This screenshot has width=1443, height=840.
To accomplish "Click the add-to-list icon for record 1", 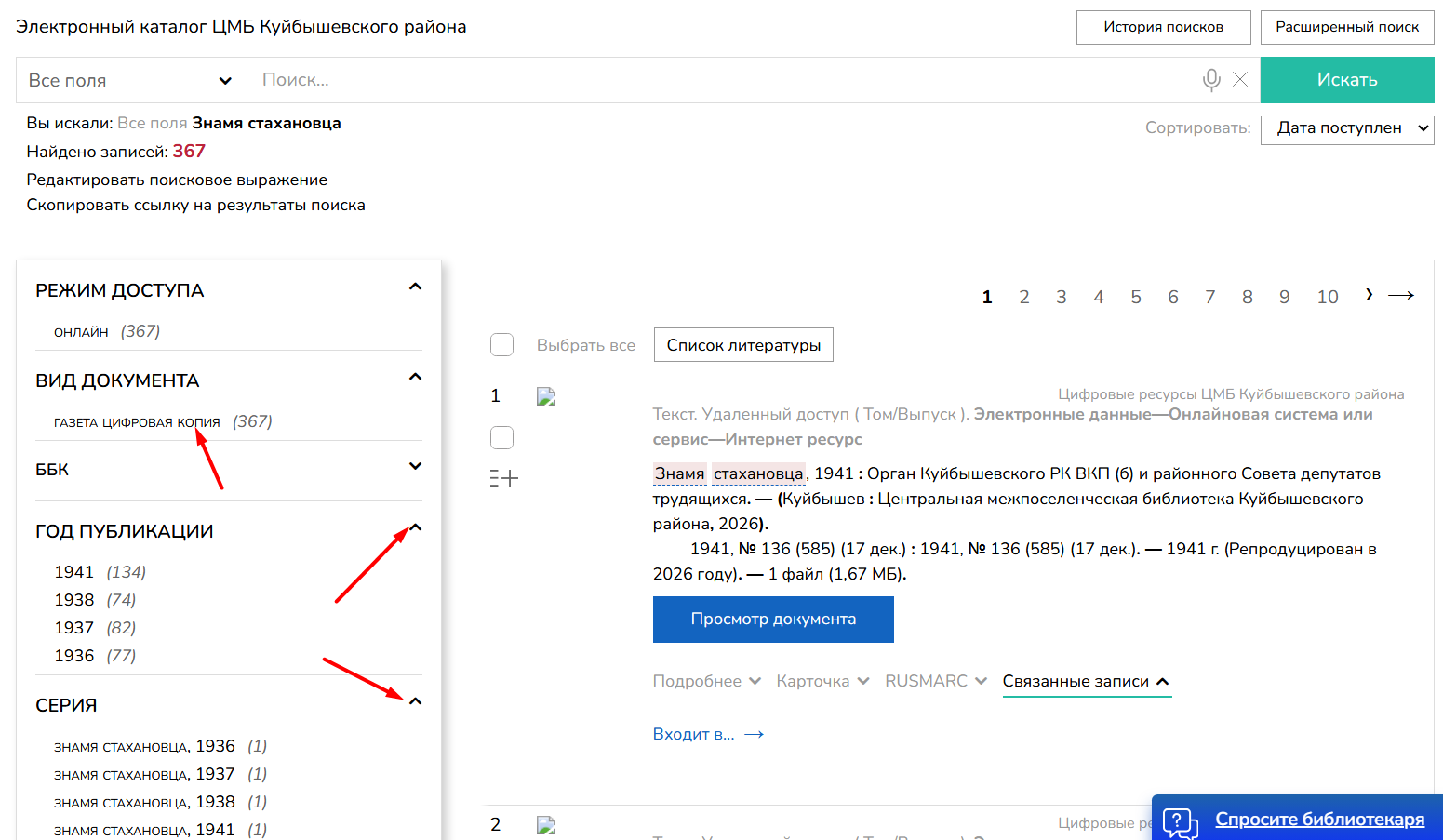I will 503,478.
